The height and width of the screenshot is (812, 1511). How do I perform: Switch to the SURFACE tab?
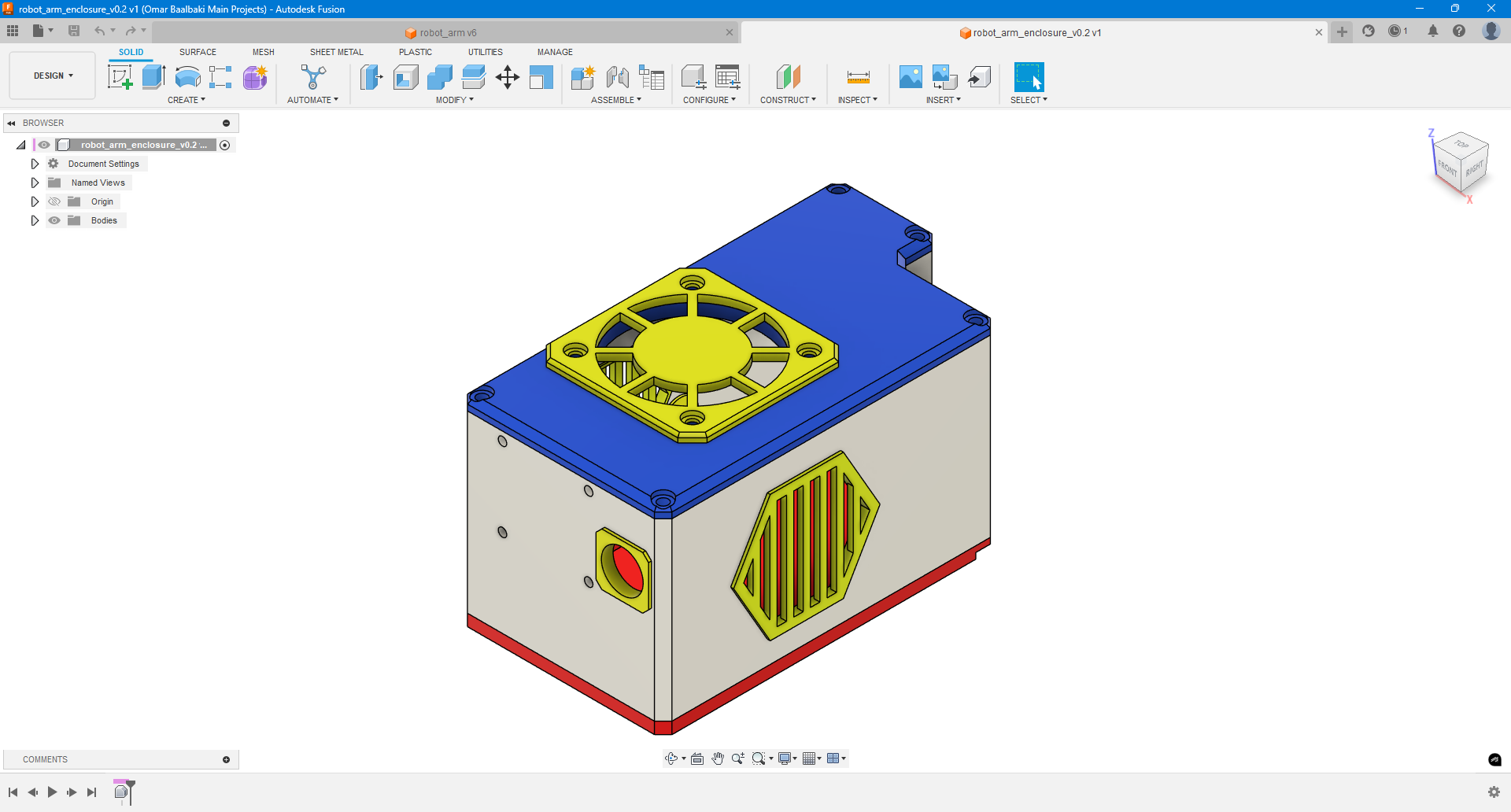198,52
